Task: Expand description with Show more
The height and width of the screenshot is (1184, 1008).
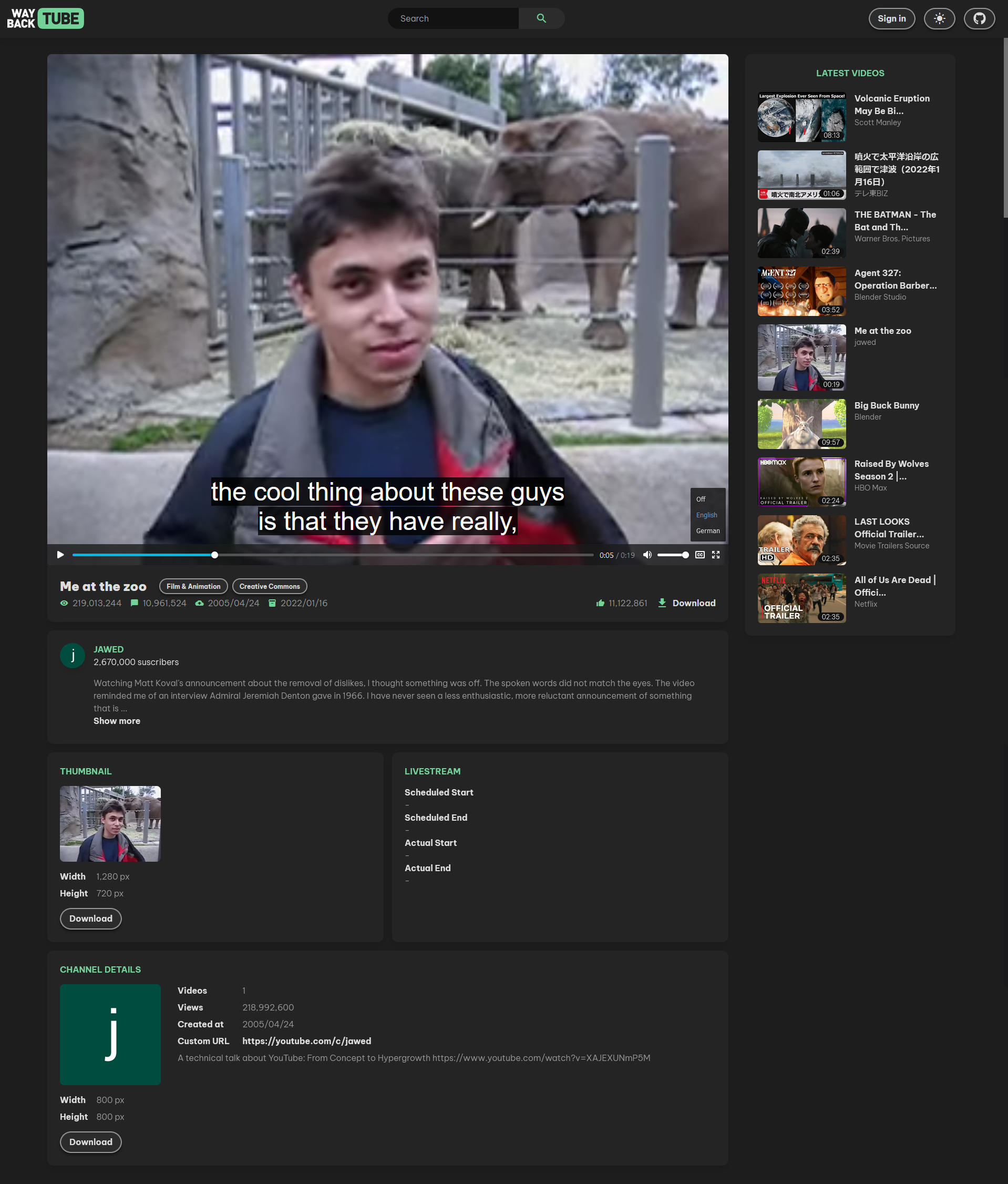Action: click(x=117, y=721)
